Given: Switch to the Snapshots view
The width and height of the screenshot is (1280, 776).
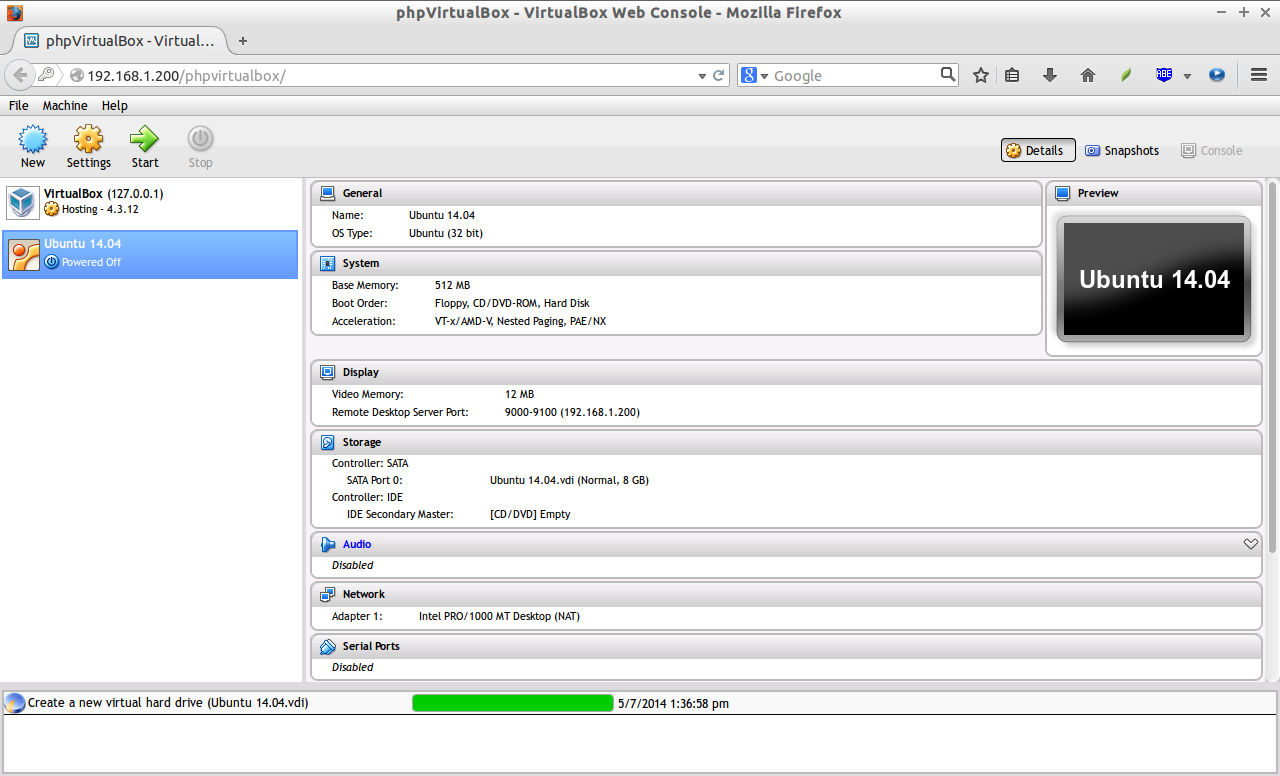Looking at the screenshot, I should pyautogui.click(x=1122, y=150).
